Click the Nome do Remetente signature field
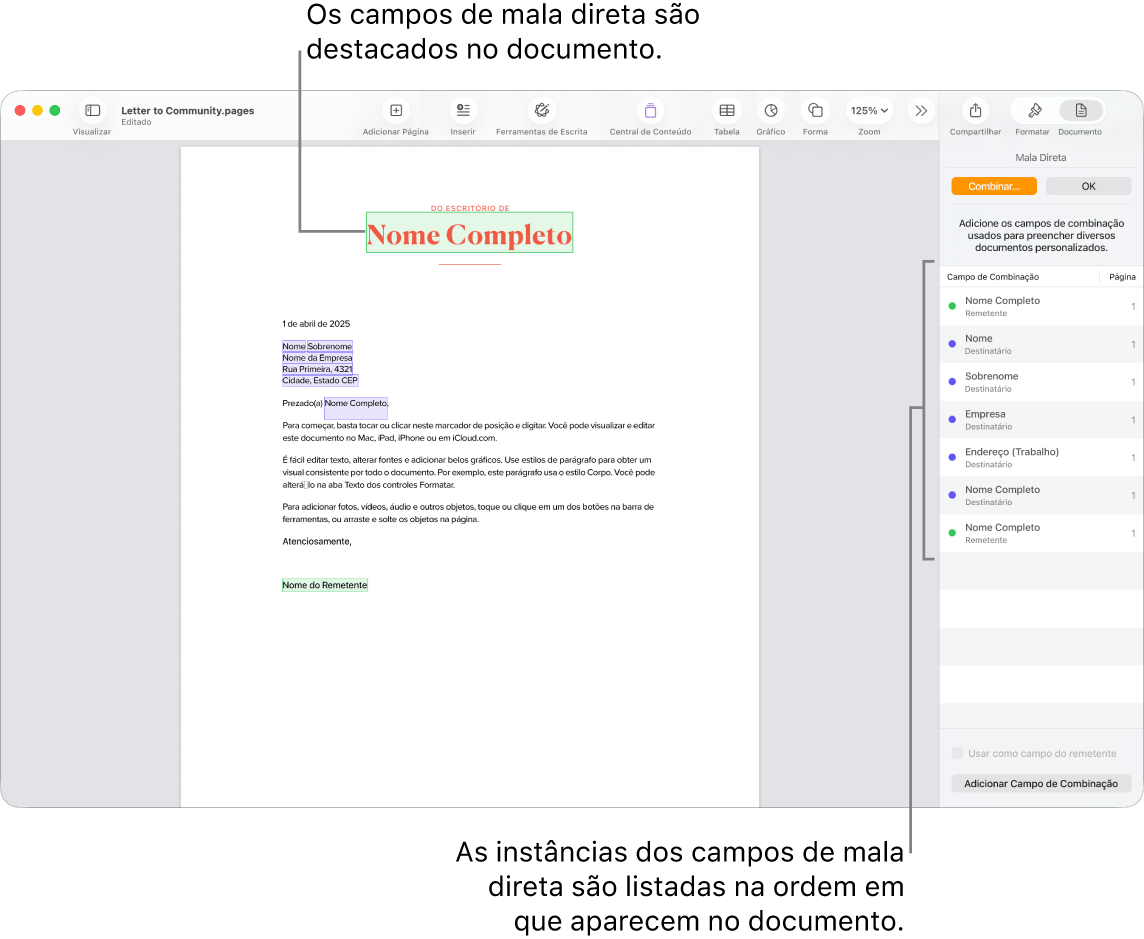The height and width of the screenshot is (939, 1144). [325, 585]
